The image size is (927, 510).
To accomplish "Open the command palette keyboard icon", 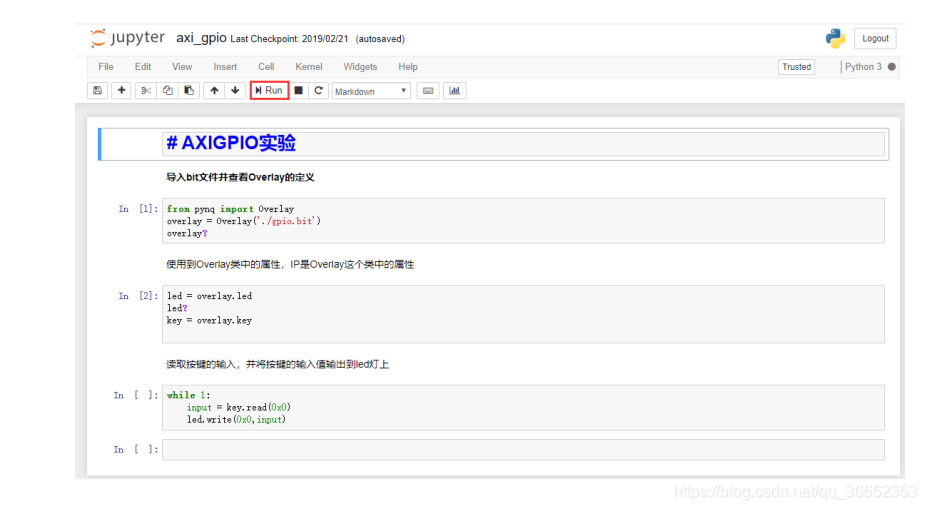I will tap(428, 90).
